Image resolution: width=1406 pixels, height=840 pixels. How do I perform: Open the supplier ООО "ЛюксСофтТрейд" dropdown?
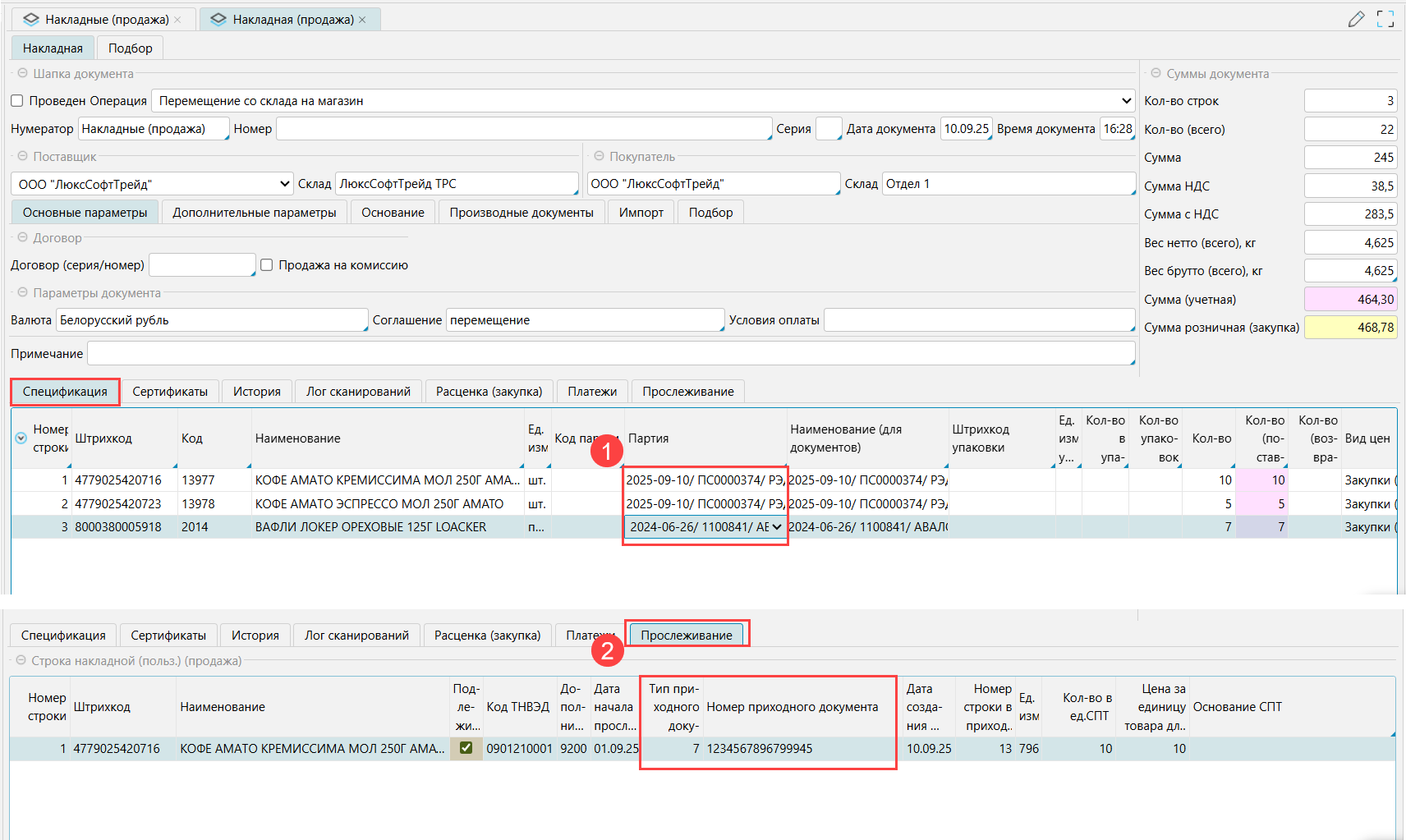[284, 184]
